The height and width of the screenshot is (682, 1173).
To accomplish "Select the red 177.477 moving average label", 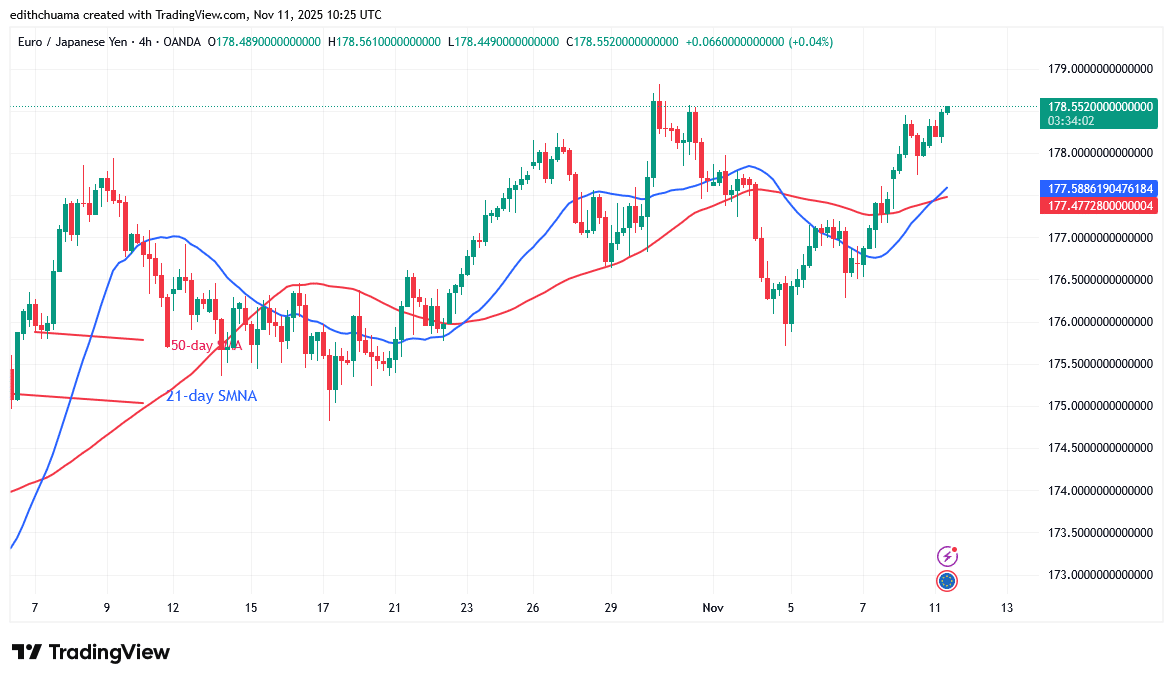I will tap(1100, 205).
